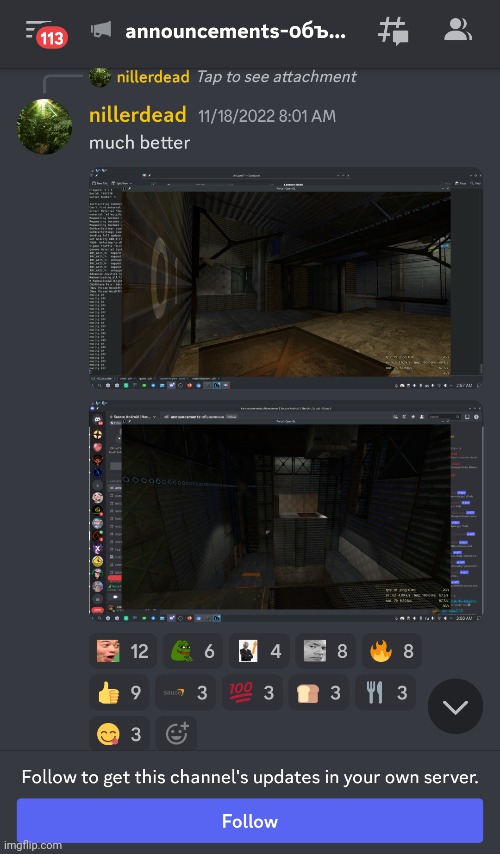Open the second dark corridor screenshot
This screenshot has height=854, width=500.
(x=286, y=511)
